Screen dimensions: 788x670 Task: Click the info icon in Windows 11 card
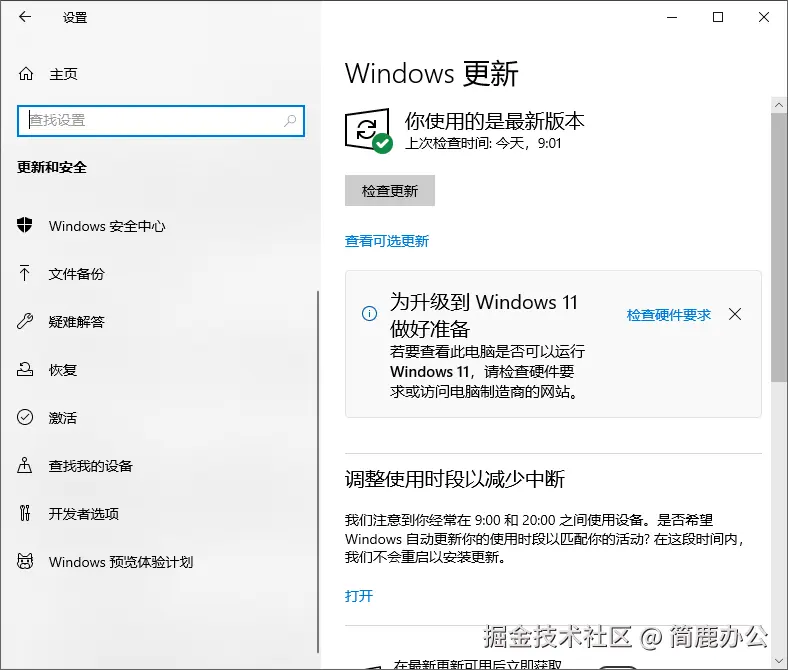[369, 314]
